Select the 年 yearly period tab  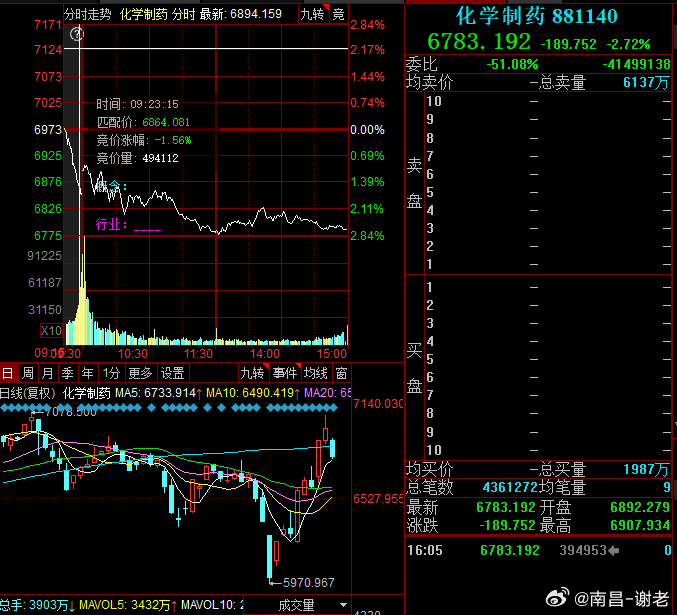pos(88,373)
